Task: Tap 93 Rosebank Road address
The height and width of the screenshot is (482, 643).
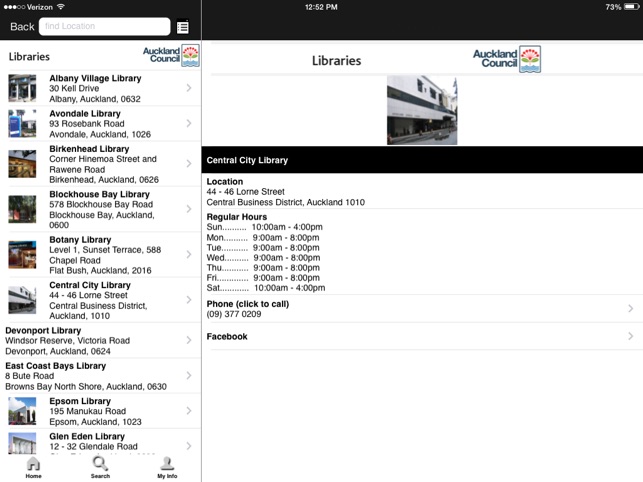Action: [x=87, y=124]
